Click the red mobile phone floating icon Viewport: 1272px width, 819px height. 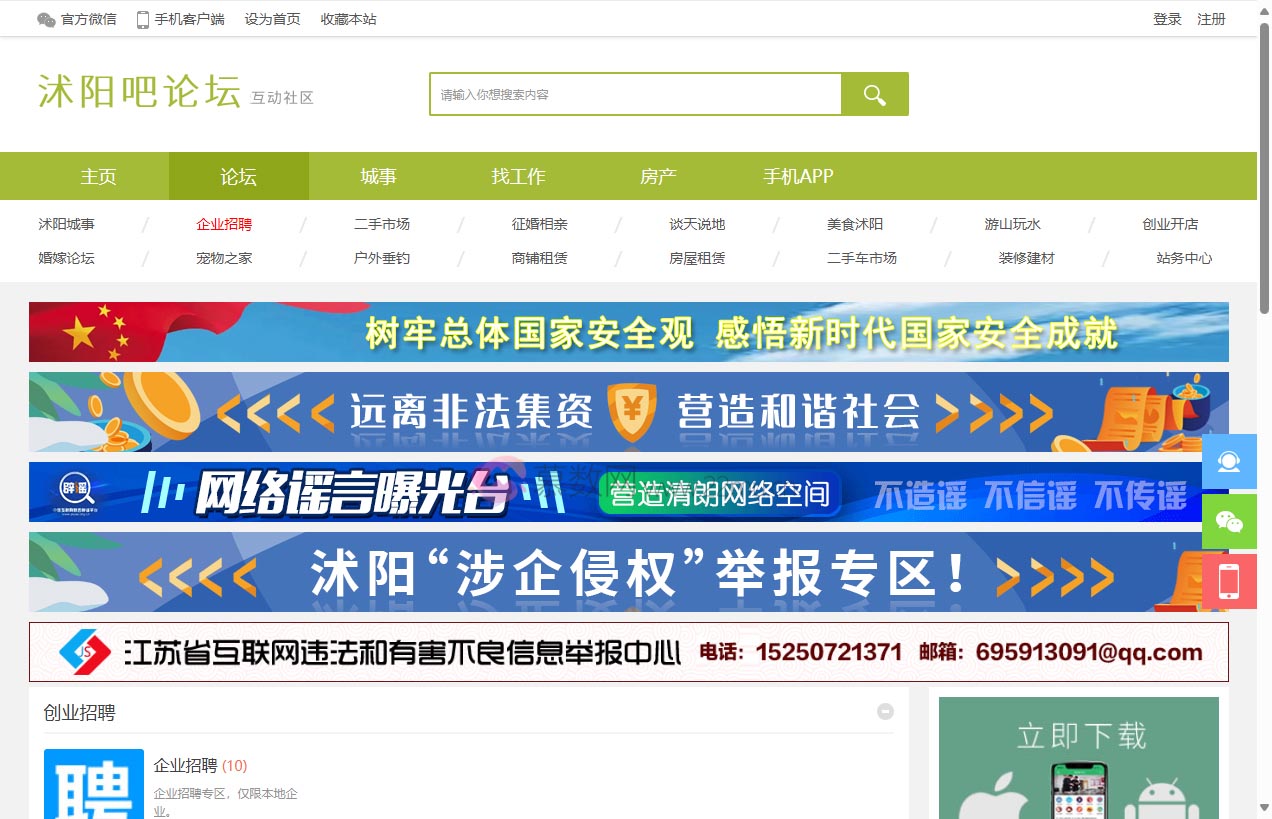[x=1228, y=581]
